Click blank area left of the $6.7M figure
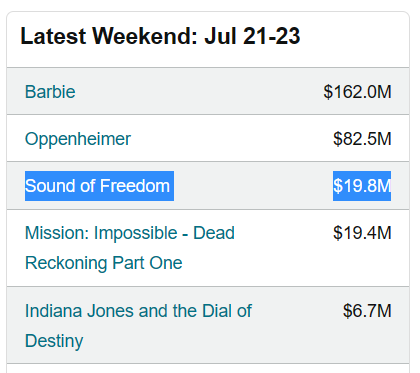Viewport: 420px width, 373px height. tap(297, 311)
